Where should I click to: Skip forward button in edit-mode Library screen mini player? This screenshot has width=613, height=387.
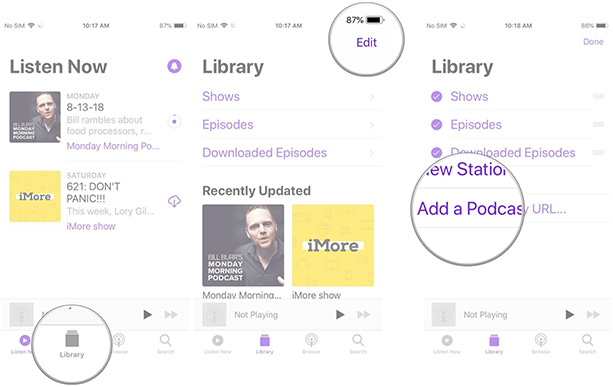pos(593,314)
